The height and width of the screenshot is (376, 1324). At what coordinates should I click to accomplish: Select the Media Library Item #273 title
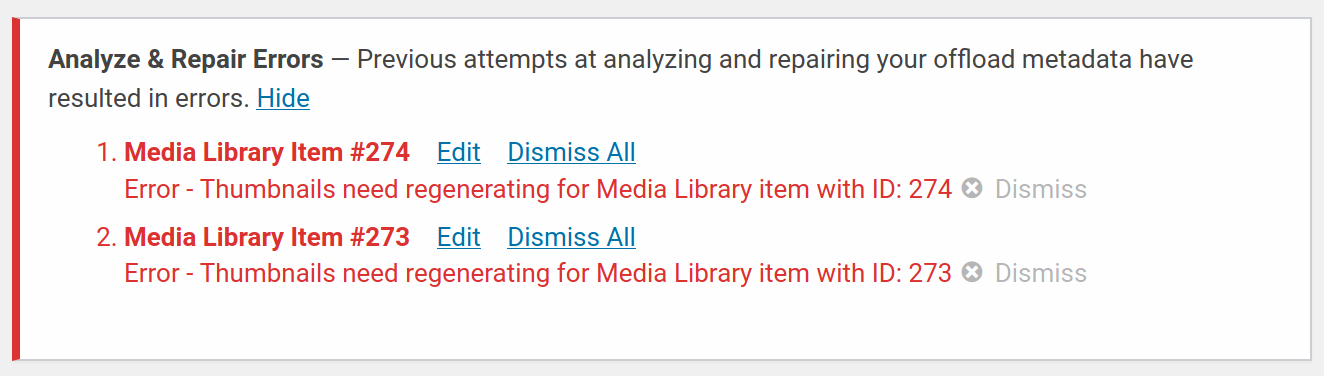(267, 237)
